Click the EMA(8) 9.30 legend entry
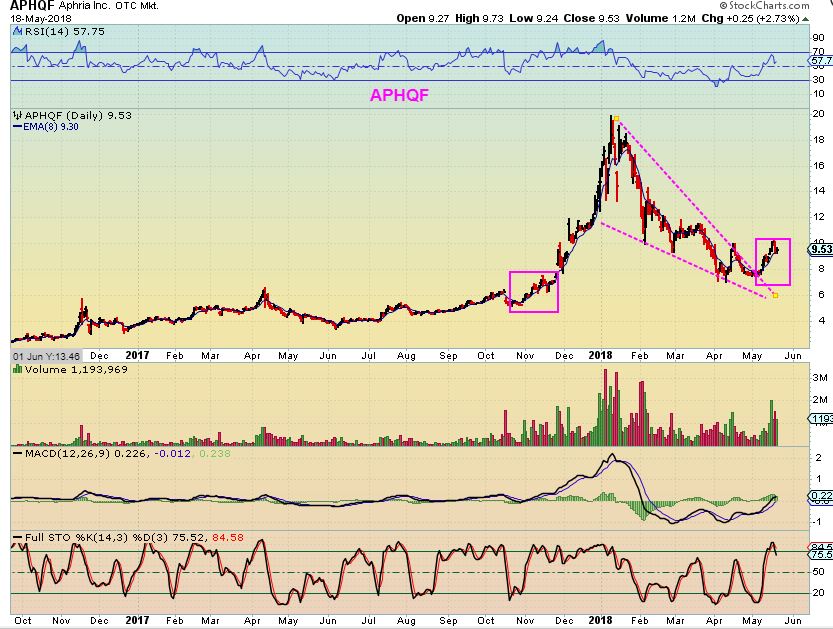The height and width of the screenshot is (629, 833). coord(50,127)
